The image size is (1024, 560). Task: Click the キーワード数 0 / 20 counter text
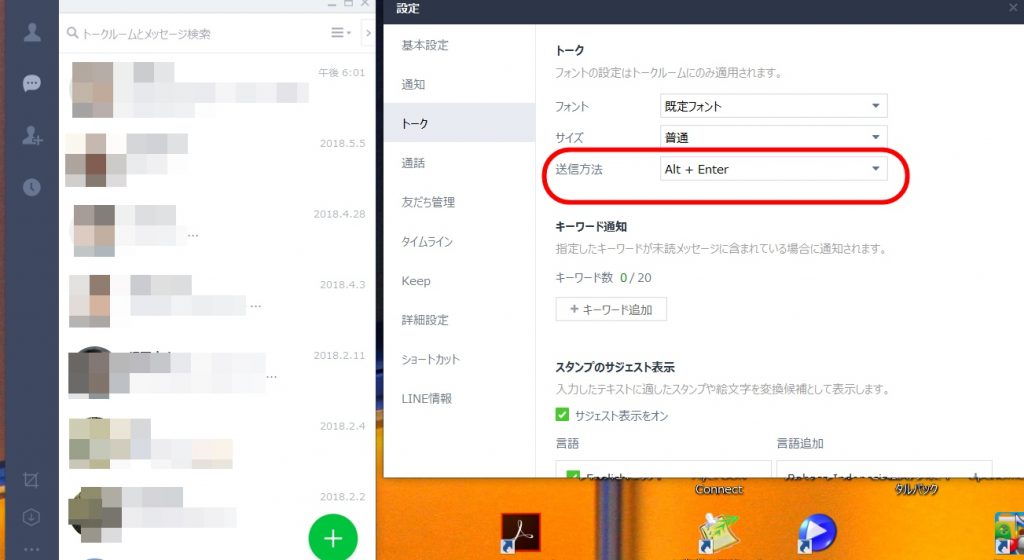click(x=603, y=277)
